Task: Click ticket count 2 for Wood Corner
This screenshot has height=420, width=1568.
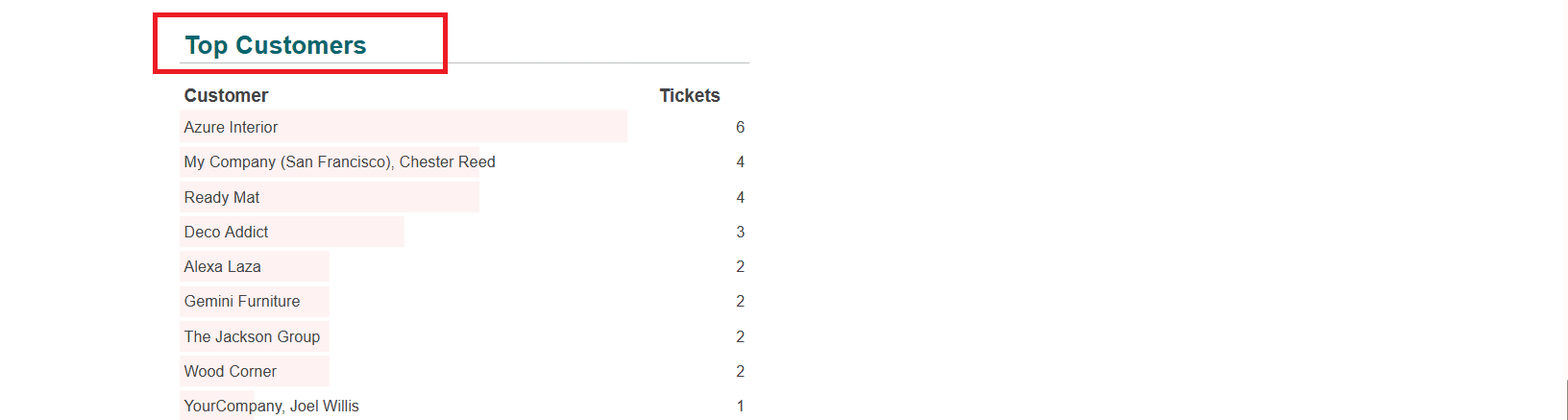Action: point(740,371)
